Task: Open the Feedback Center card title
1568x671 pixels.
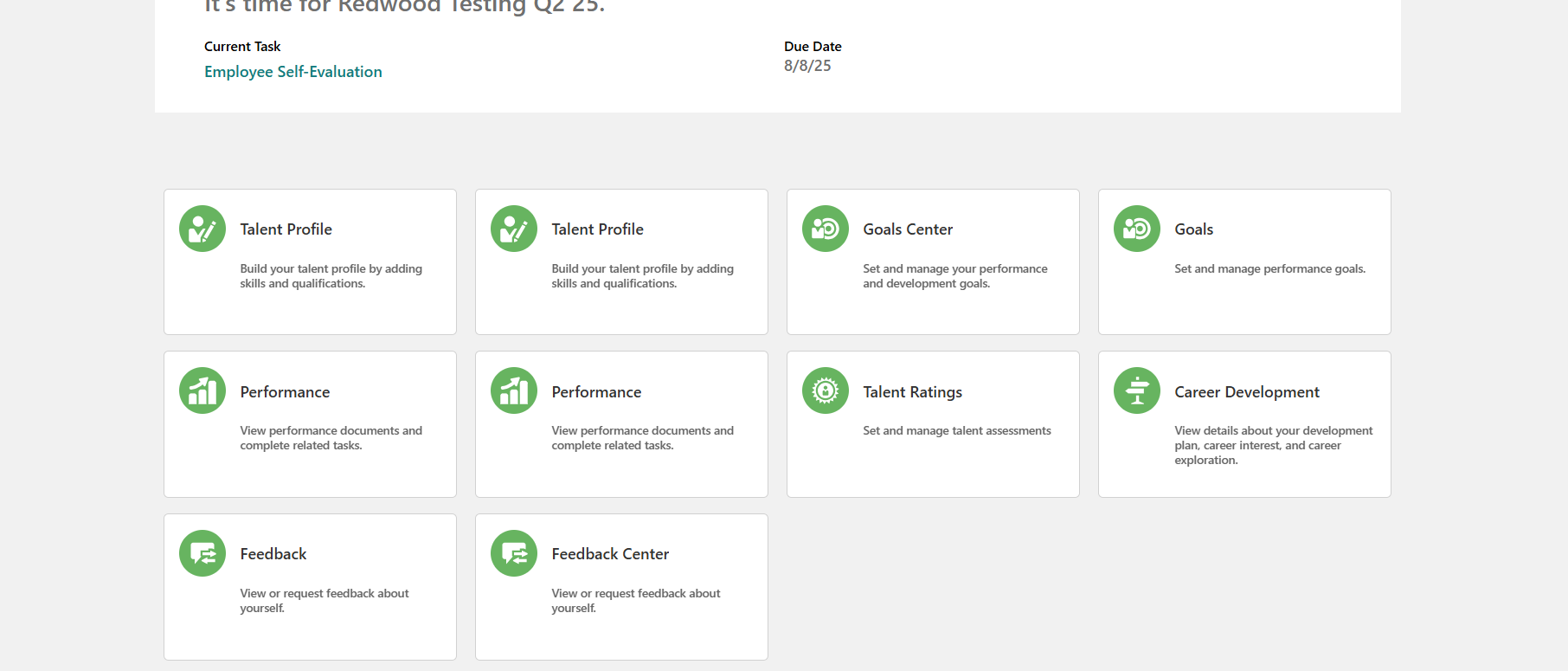Action: 610,554
